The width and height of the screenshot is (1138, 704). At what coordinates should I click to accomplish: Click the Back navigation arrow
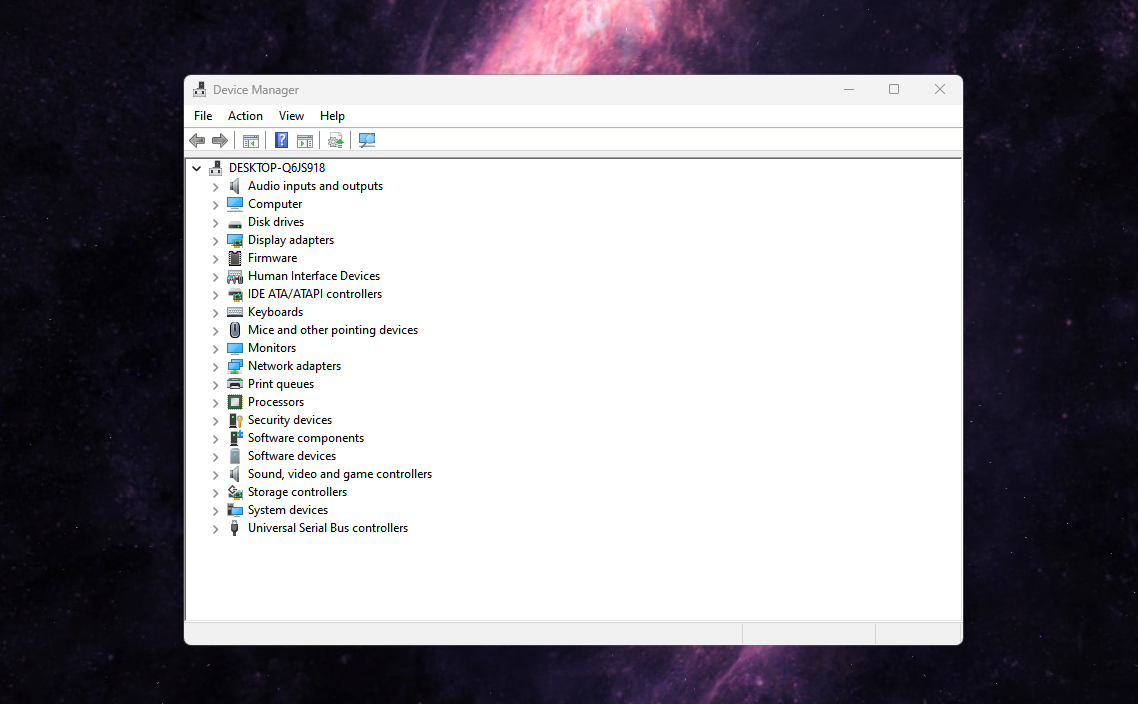pos(197,140)
